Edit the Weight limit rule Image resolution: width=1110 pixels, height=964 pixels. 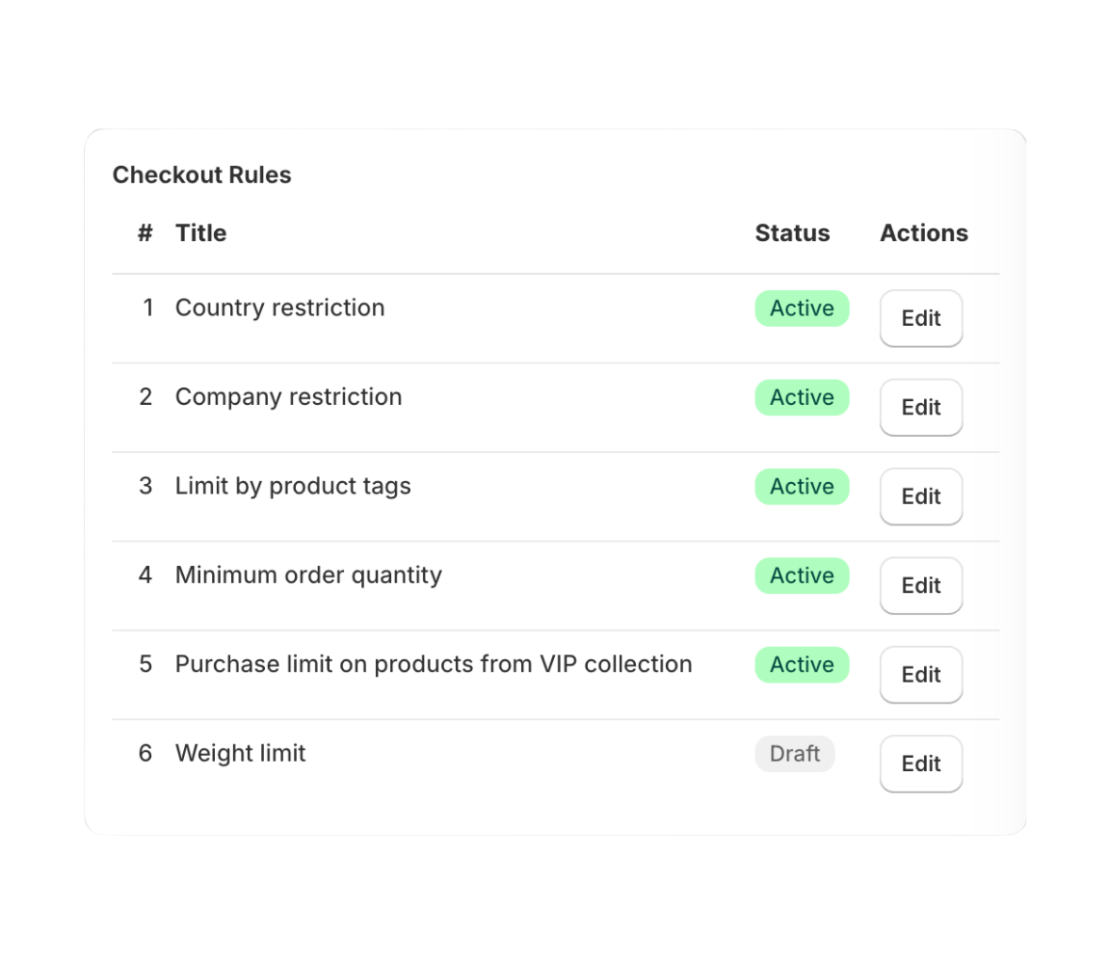(920, 763)
